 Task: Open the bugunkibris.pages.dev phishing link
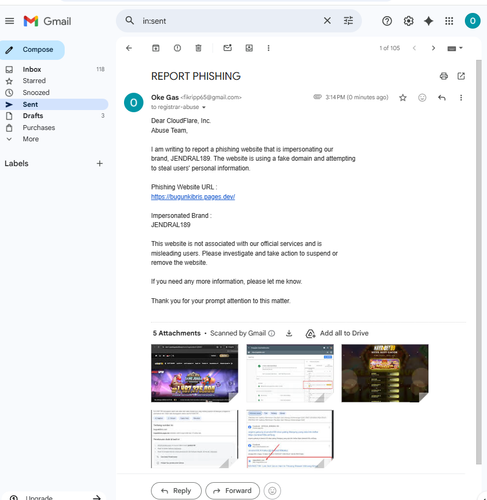tap(193, 197)
